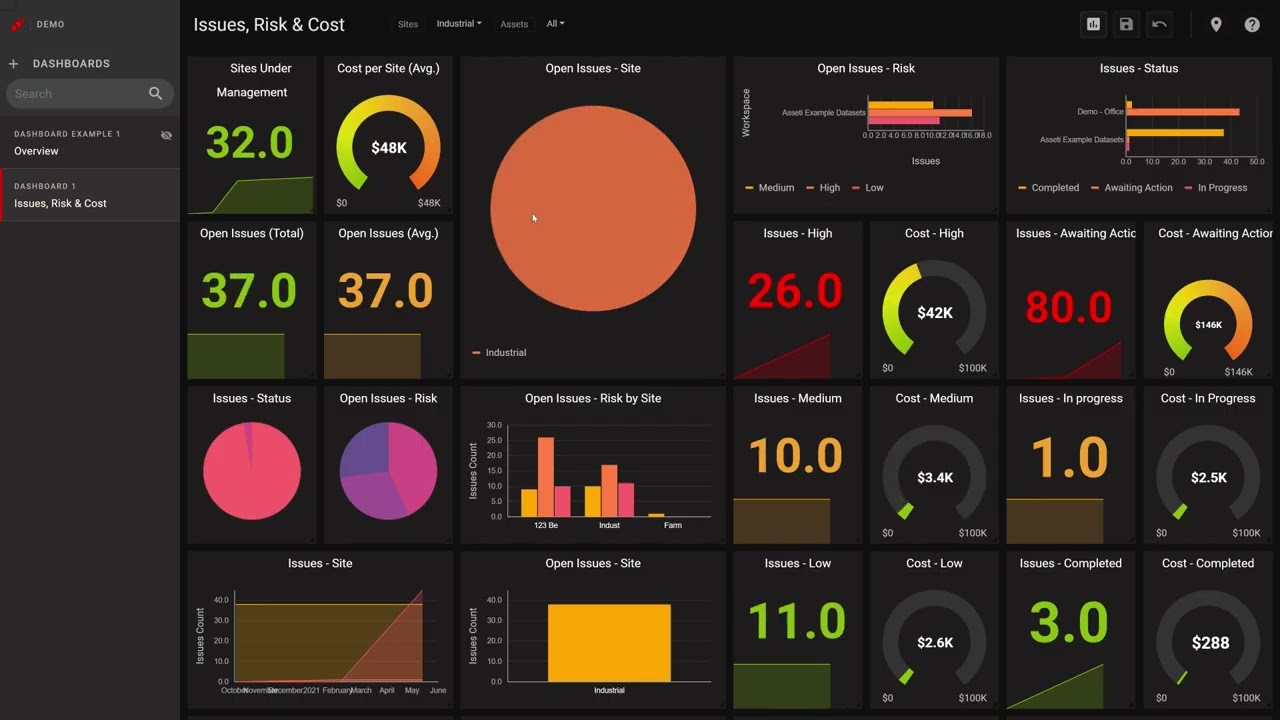Click the plus icon beside Dashboards
Viewport: 1280px width, 720px height.
14,64
